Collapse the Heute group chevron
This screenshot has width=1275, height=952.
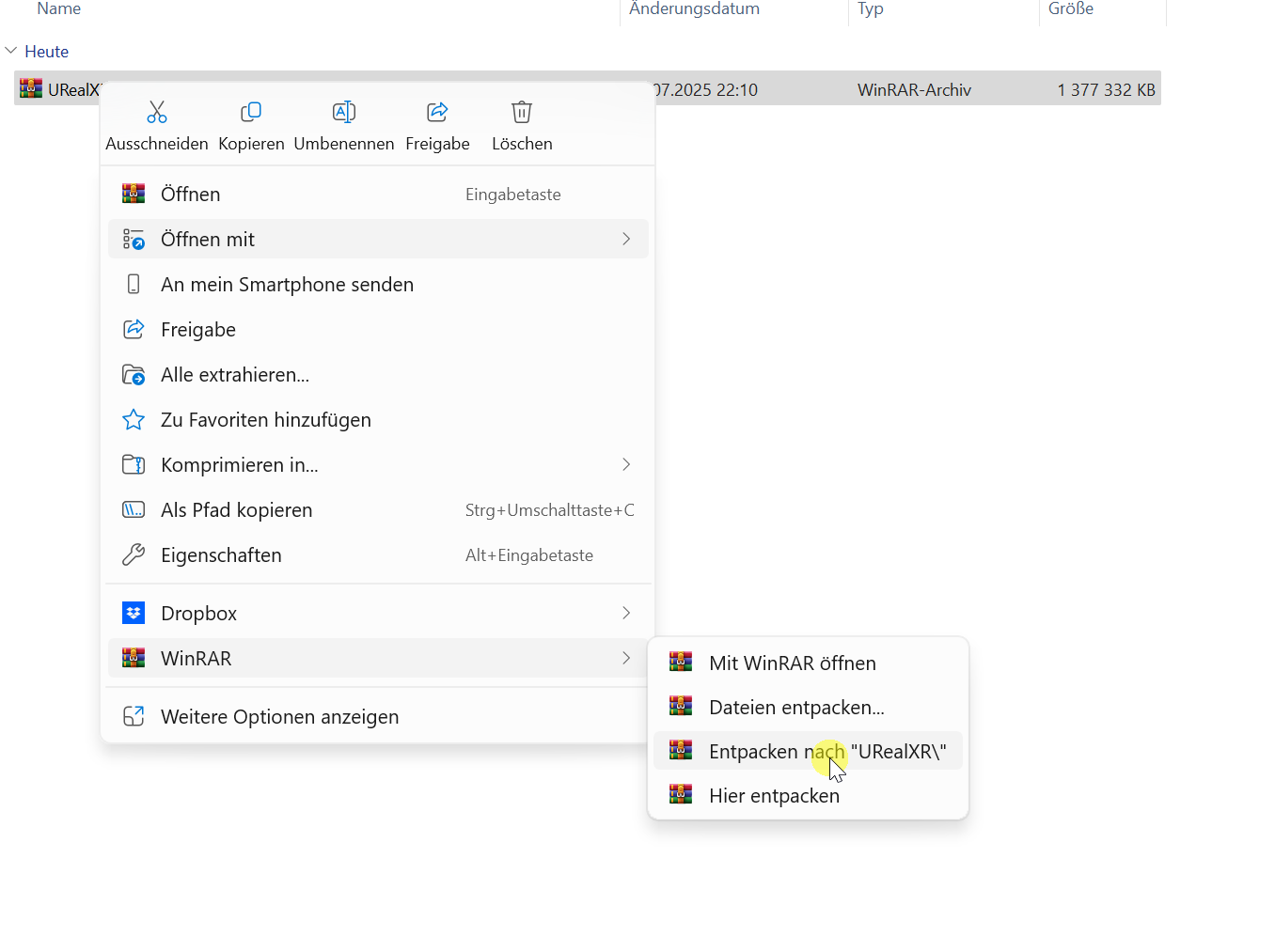tap(11, 51)
